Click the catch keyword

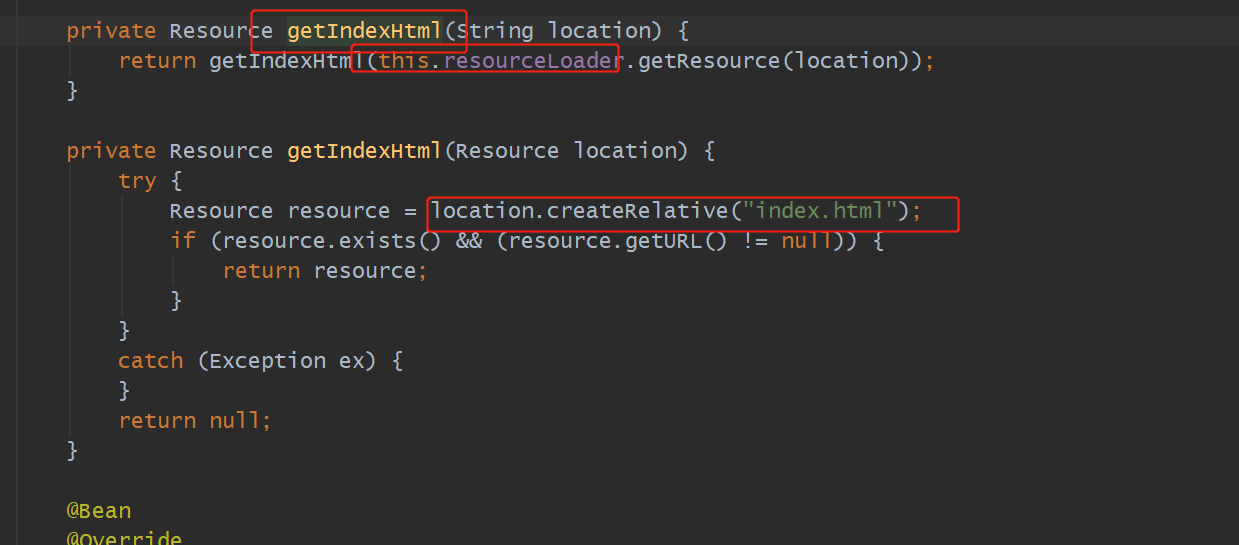tap(150, 361)
